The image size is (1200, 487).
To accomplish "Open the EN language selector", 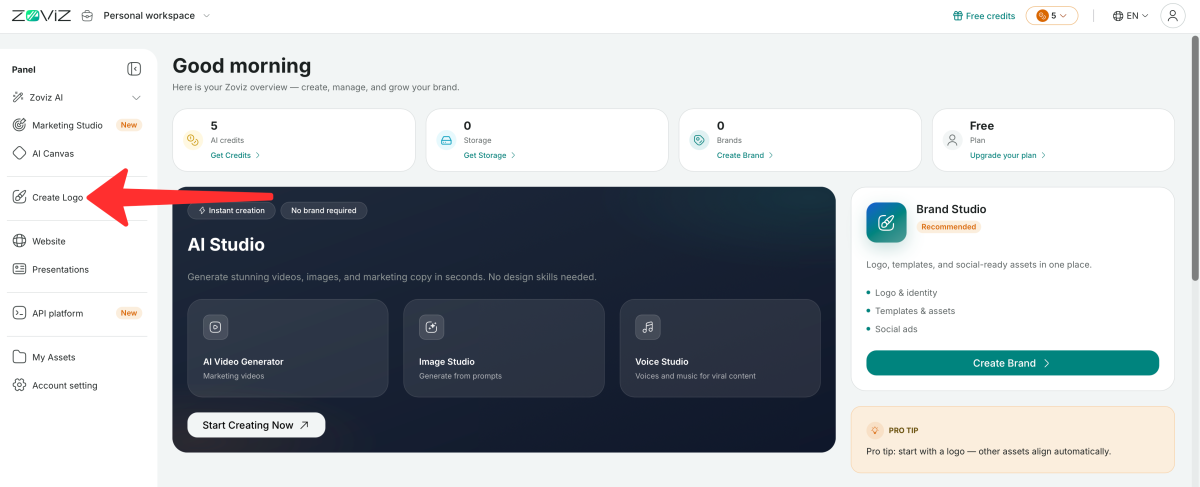I will (x=1130, y=16).
